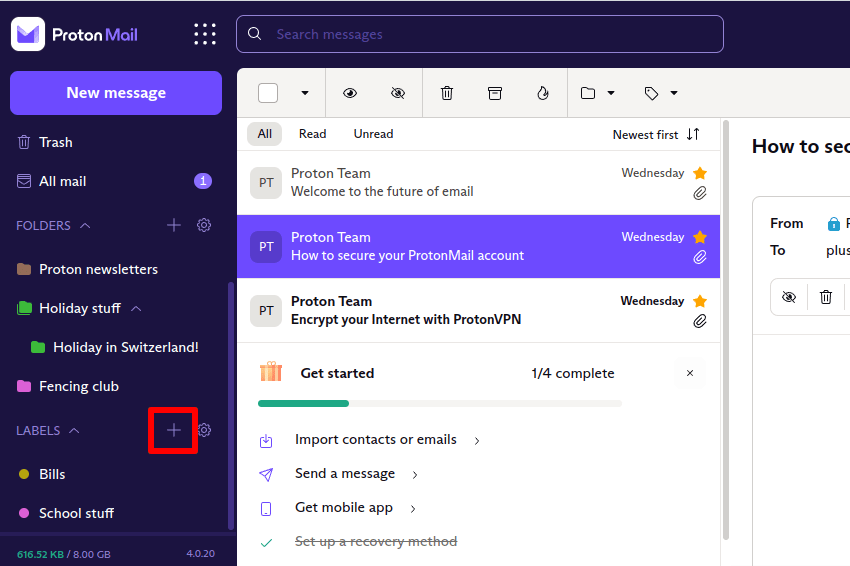This screenshot has height=566, width=850.
Task: Collapse Holiday stuff folder chevron
Action: [x=136, y=308]
